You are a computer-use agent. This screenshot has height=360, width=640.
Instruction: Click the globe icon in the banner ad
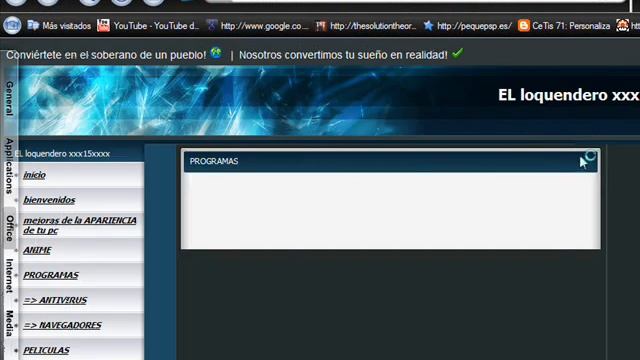tap(216, 53)
